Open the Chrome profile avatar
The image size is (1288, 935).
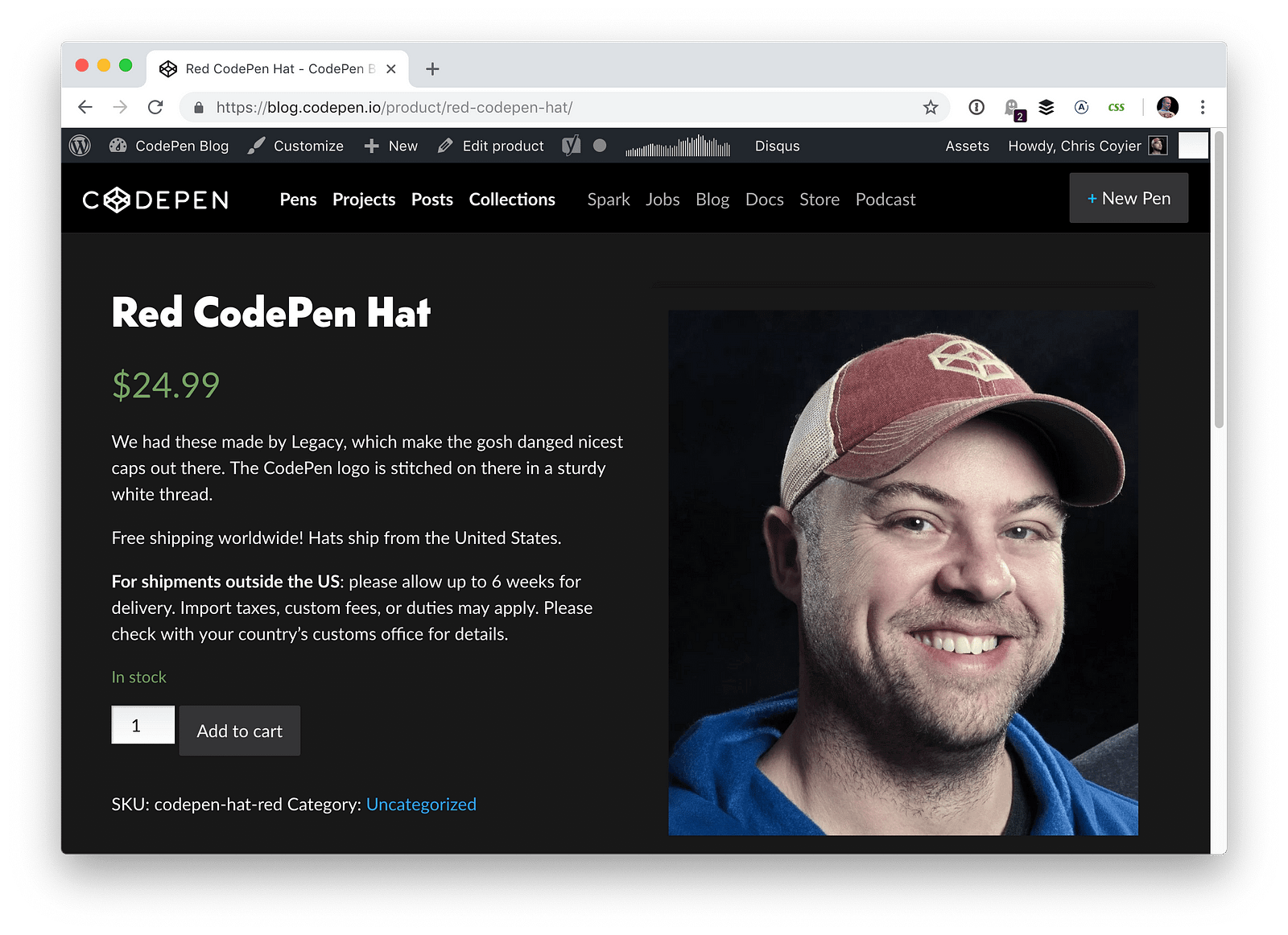(1167, 107)
